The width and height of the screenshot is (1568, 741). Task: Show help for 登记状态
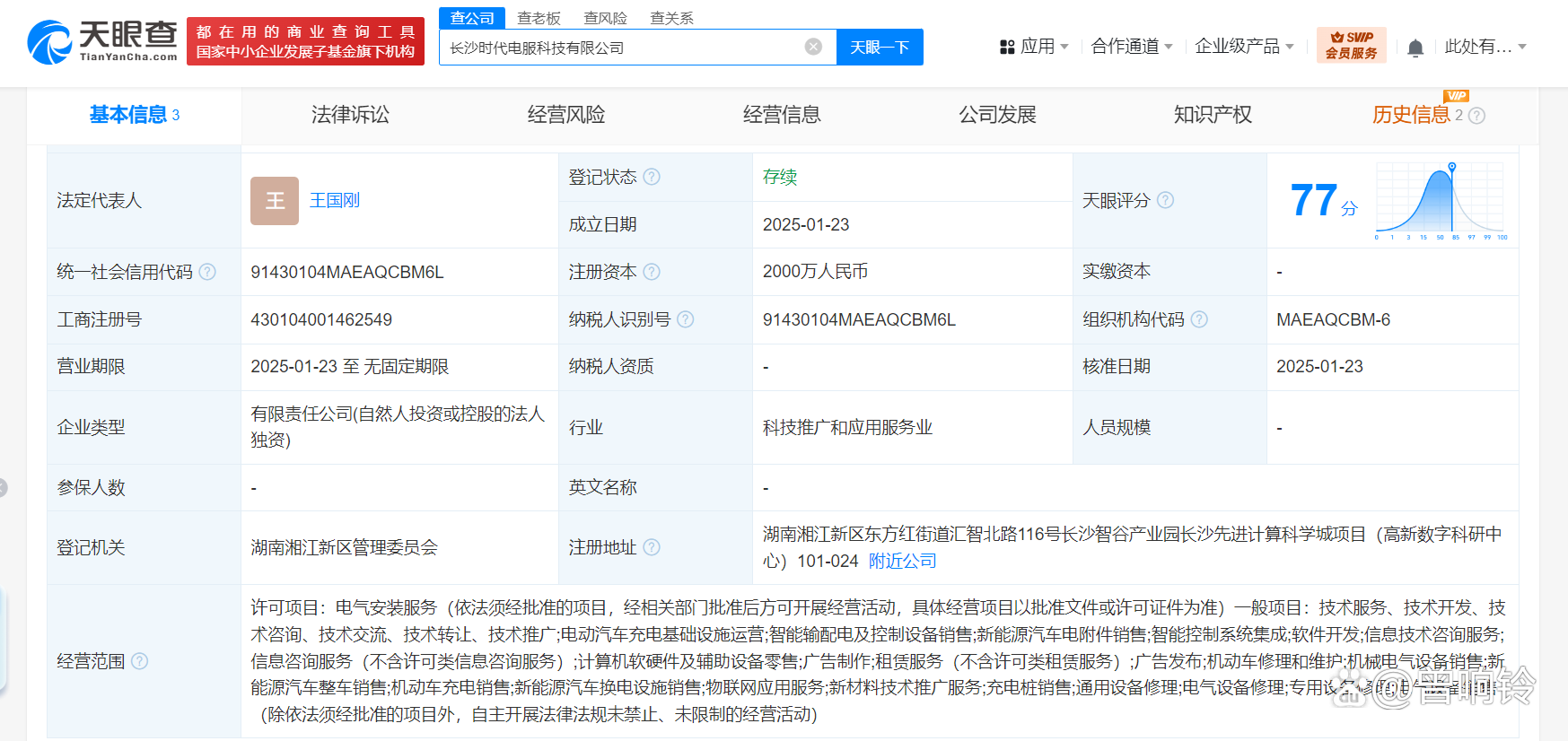click(x=652, y=177)
